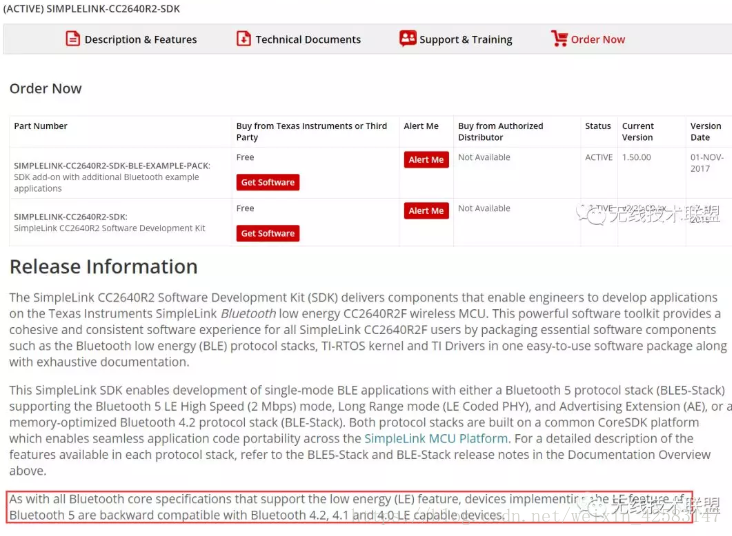The width and height of the screenshot is (732, 536).
Task: Click the Release Information heading
Action: (x=104, y=267)
